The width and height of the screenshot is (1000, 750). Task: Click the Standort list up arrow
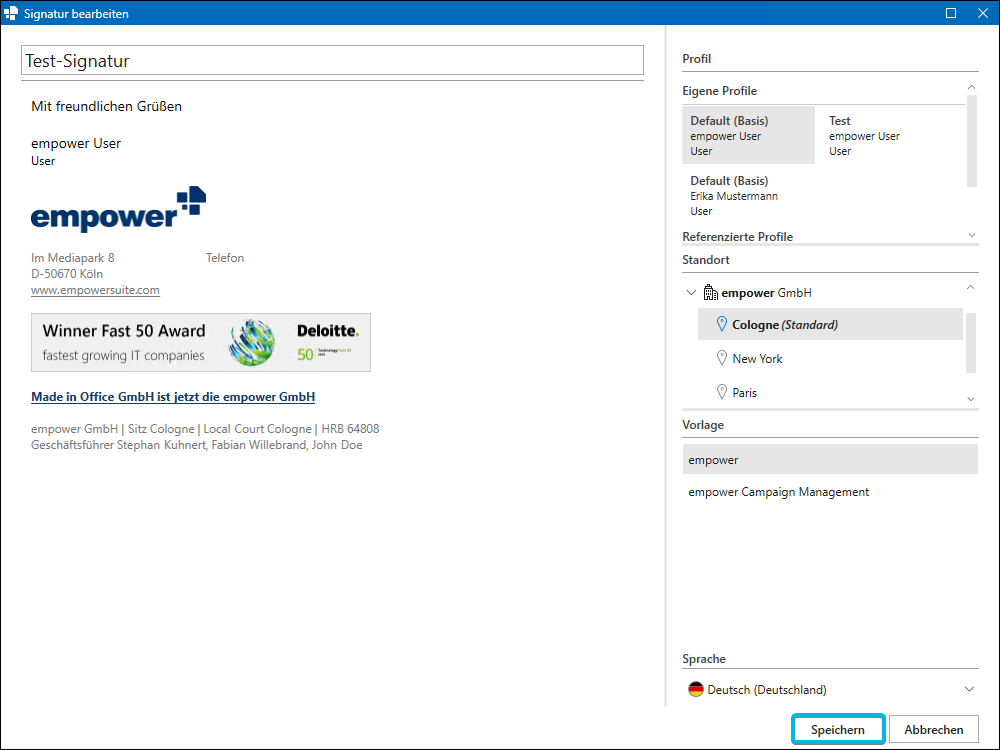(x=971, y=288)
